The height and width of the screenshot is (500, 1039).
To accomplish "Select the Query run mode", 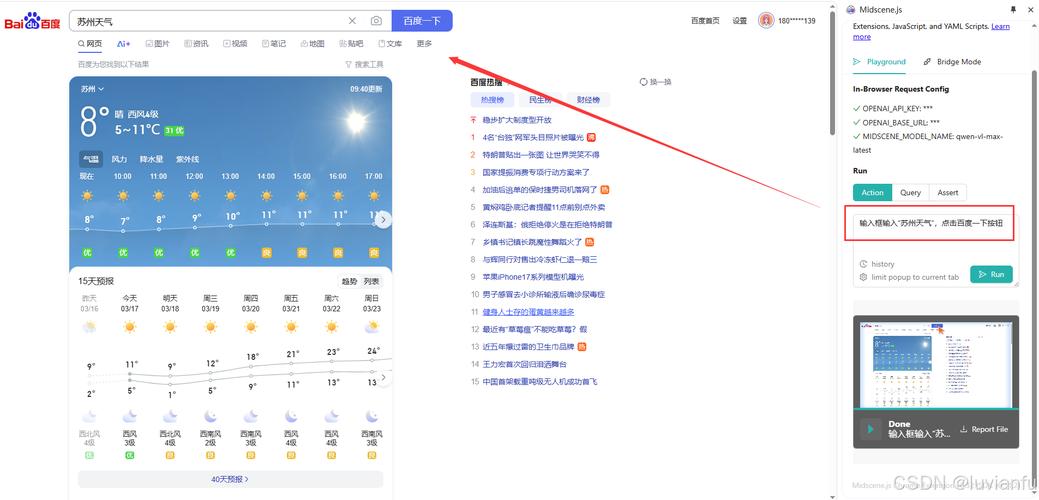I will pyautogui.click(x=910, y=192).
